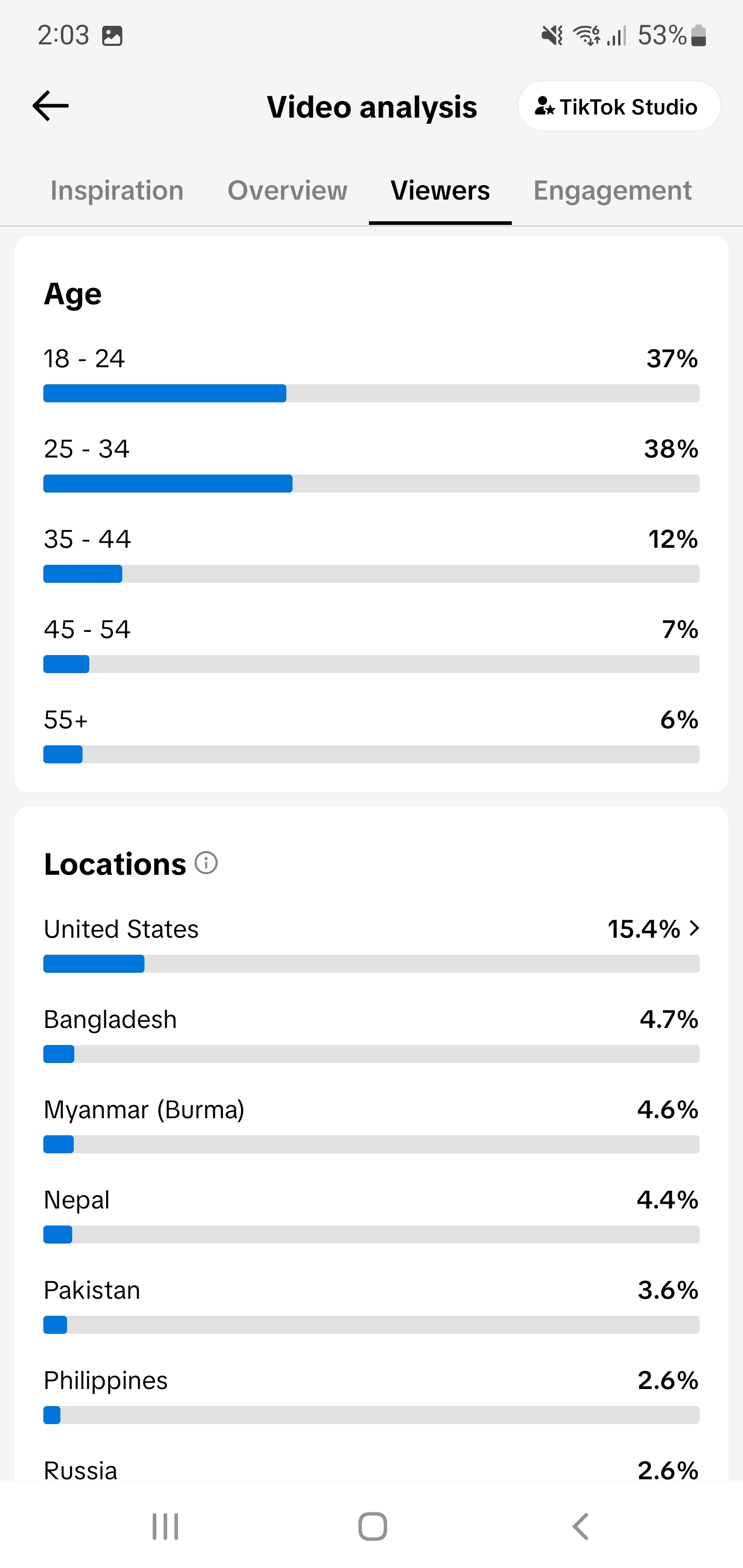Tap Android home button icon
Viewport: 743px width, 1568px height.
373,1527
